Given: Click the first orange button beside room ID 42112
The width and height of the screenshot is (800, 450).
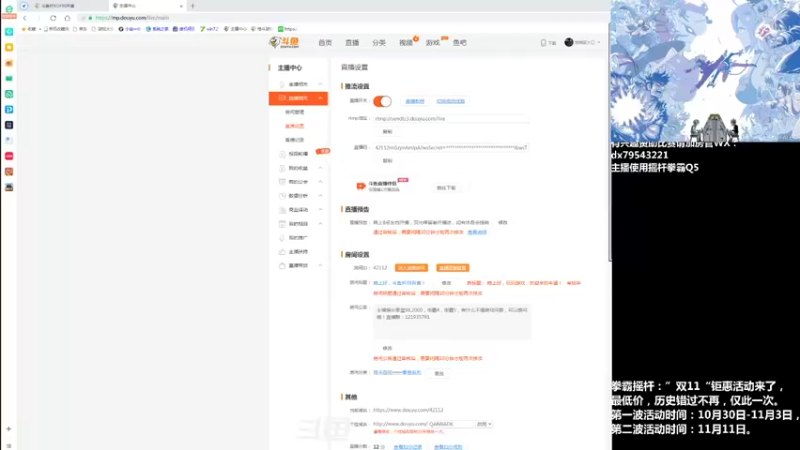Looking at the screenshot, I should (411, 268).
